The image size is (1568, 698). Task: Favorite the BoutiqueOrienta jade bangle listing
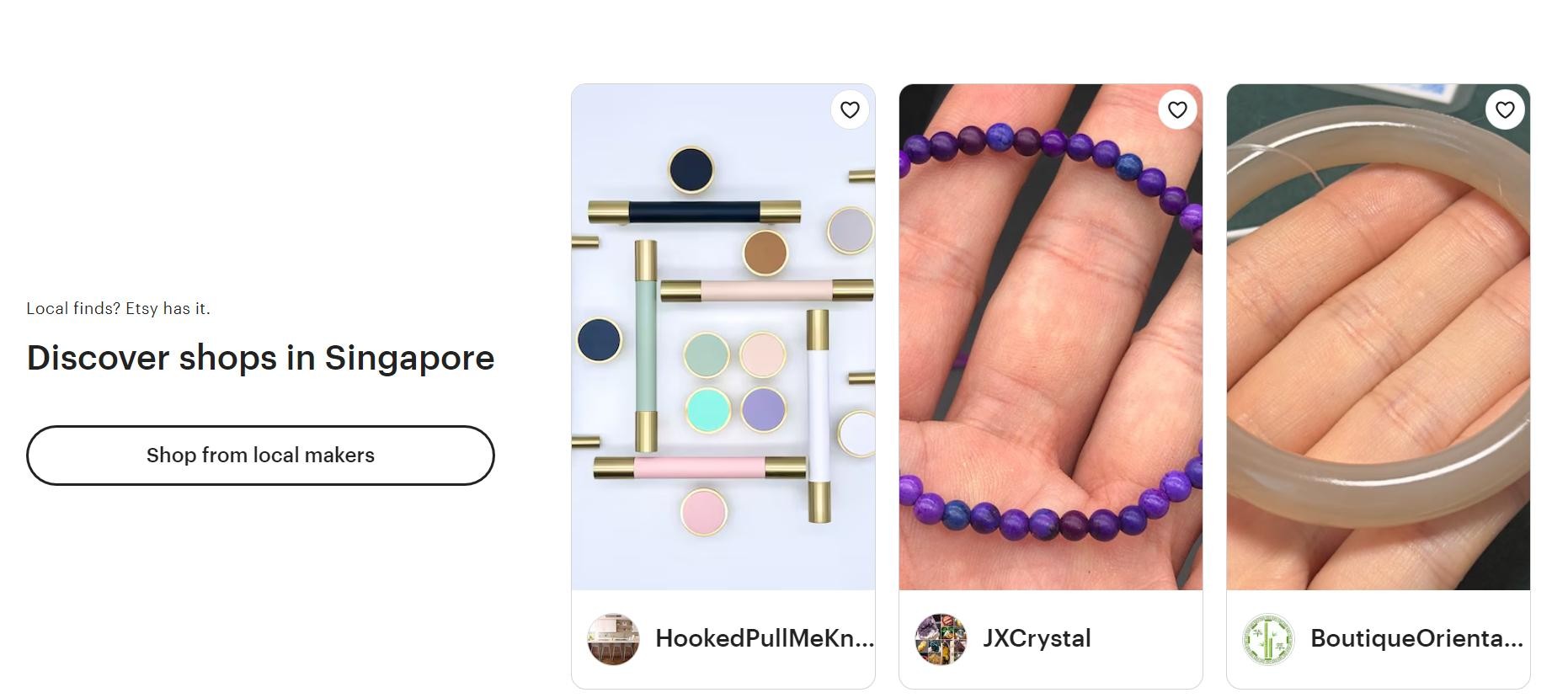pyautogui.click(x=1505, y=109)
